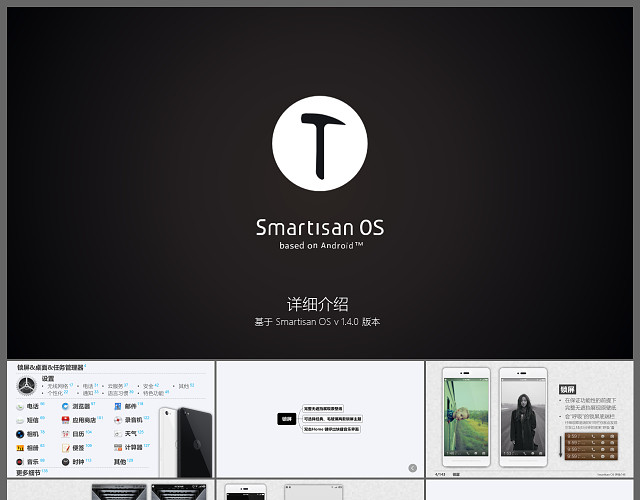Click the mail icon beside 邮件

118,406
